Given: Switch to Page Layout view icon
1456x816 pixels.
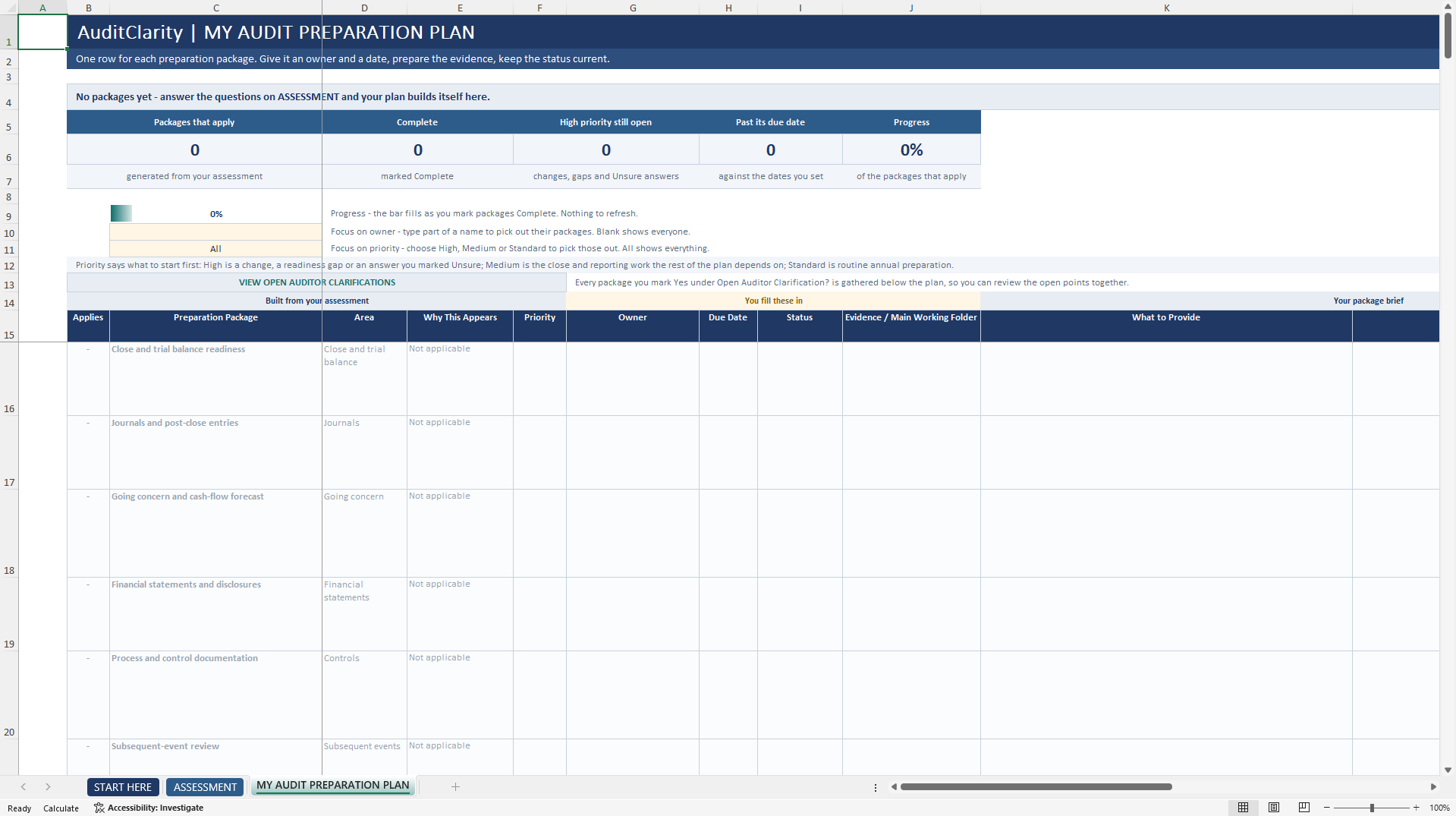Looking at the screenshot, I should 1274,808.
